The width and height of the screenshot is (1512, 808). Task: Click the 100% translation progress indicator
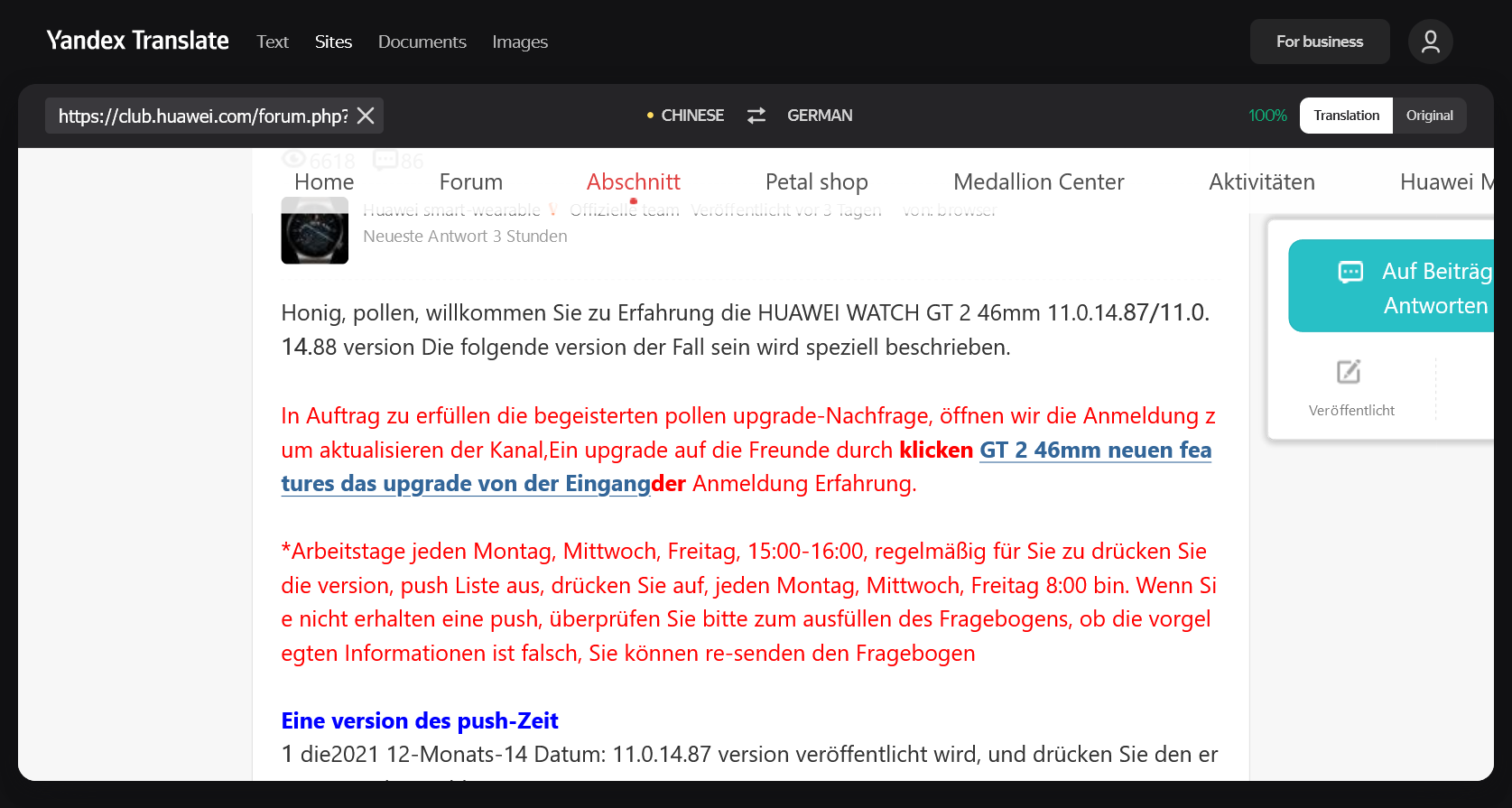pos(1267,116)
